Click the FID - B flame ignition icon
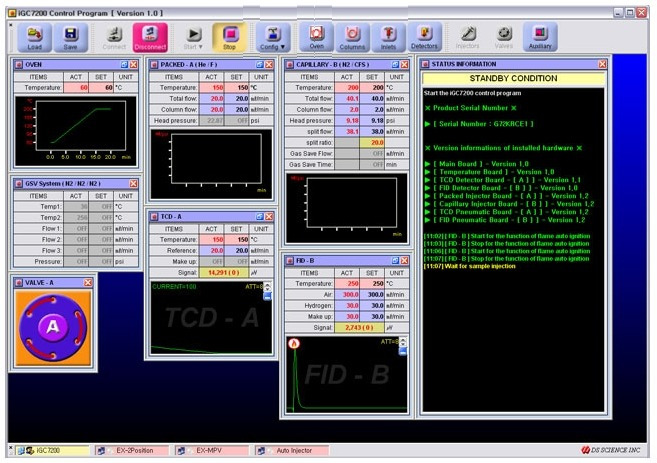This screenshot has height=463, width=657. 294,344
